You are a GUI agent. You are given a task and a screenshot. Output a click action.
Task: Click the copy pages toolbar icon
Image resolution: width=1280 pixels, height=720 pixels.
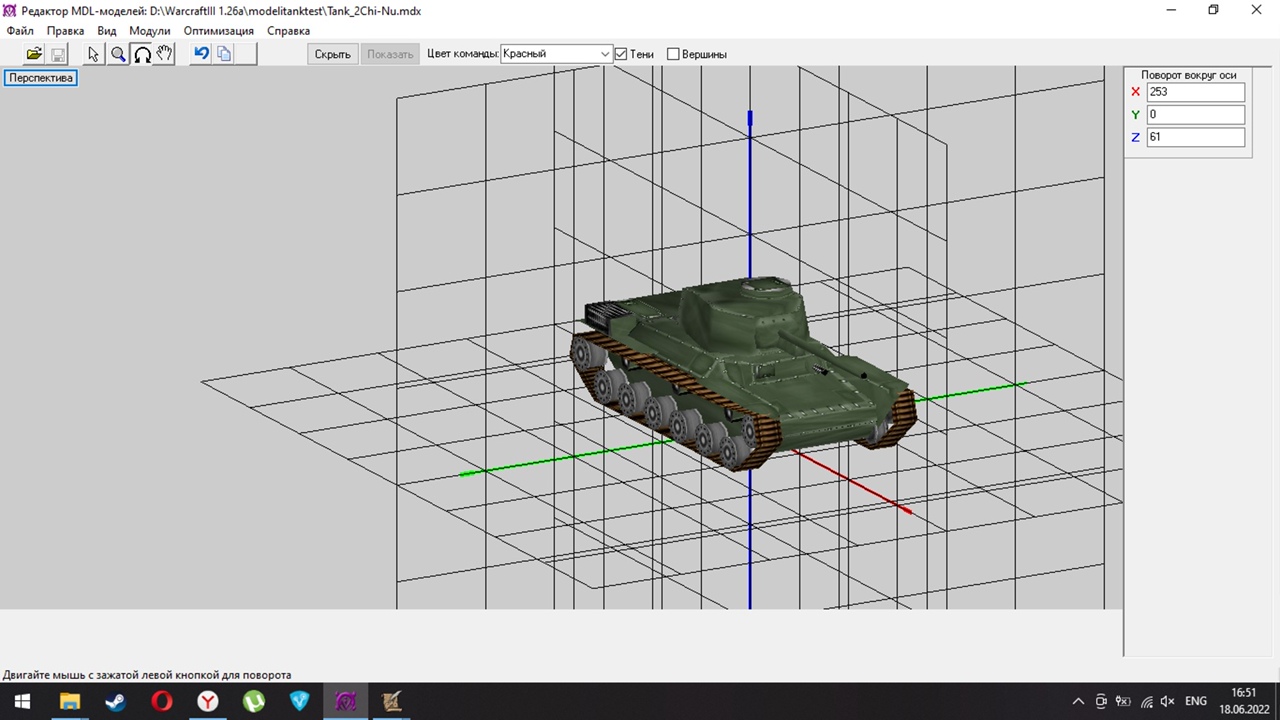pos(224,54)
